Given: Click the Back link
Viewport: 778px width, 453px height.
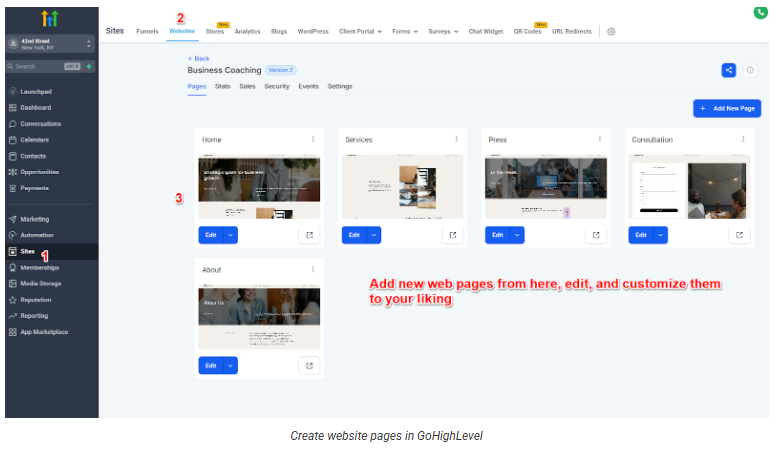Looking at the screenshot, I should tap(198, 59).
